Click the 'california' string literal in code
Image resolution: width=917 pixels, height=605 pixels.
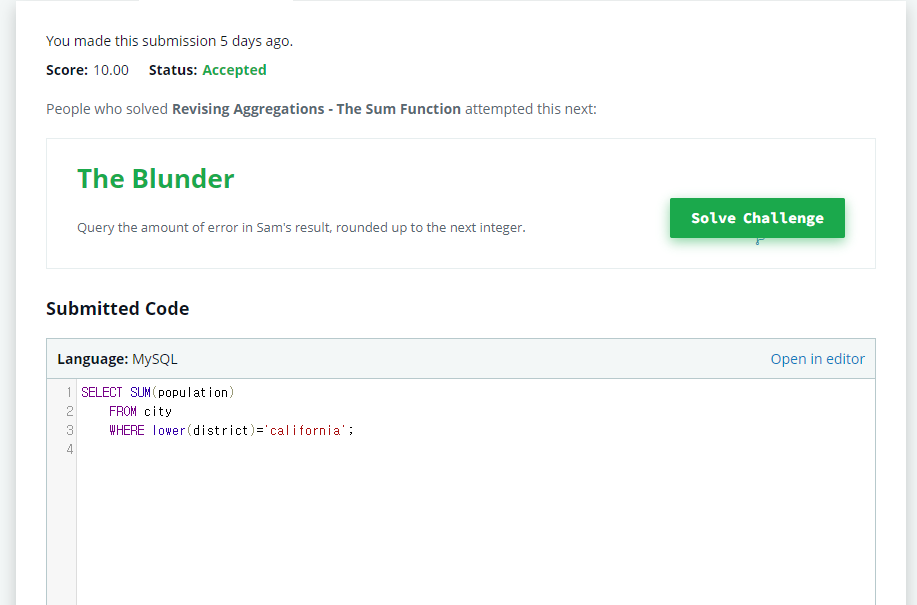[305, 431]
